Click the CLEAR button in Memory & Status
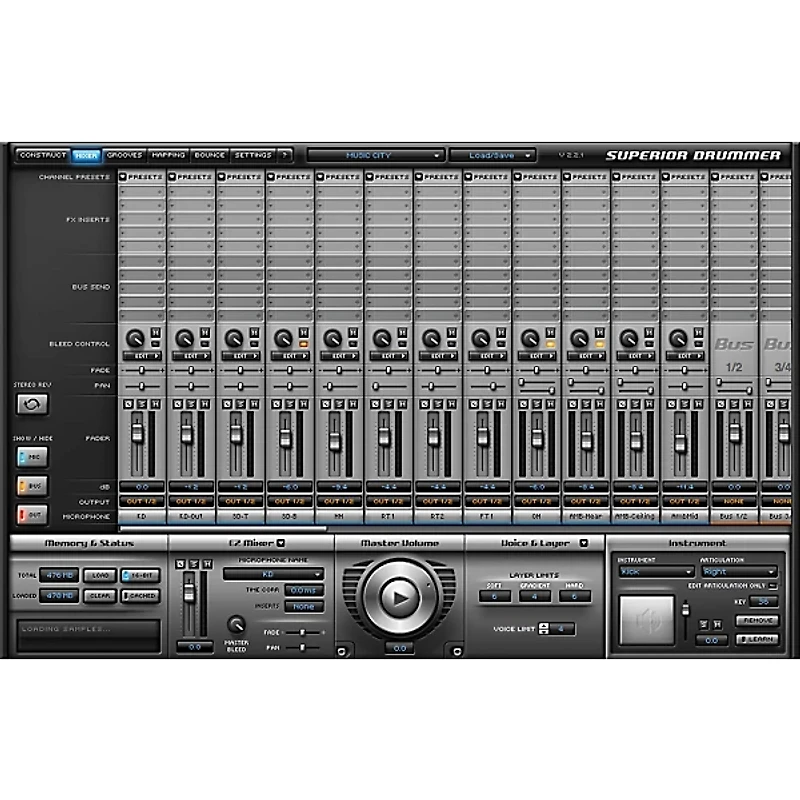 click(100, 595)
